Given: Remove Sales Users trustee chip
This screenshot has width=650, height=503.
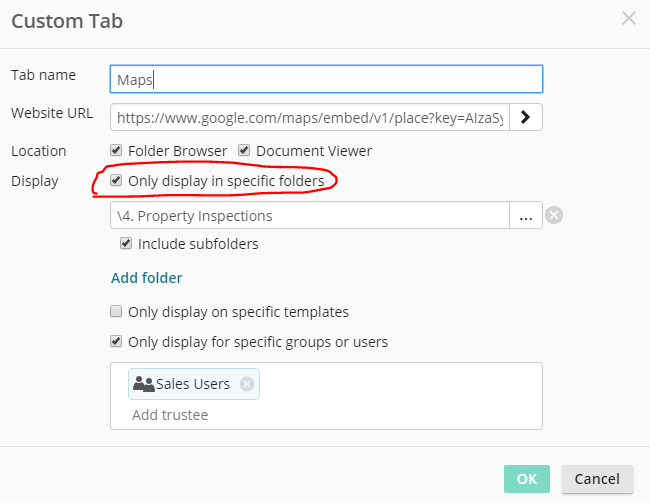Looking at the screenshot, I should click(x=247, y=384).
